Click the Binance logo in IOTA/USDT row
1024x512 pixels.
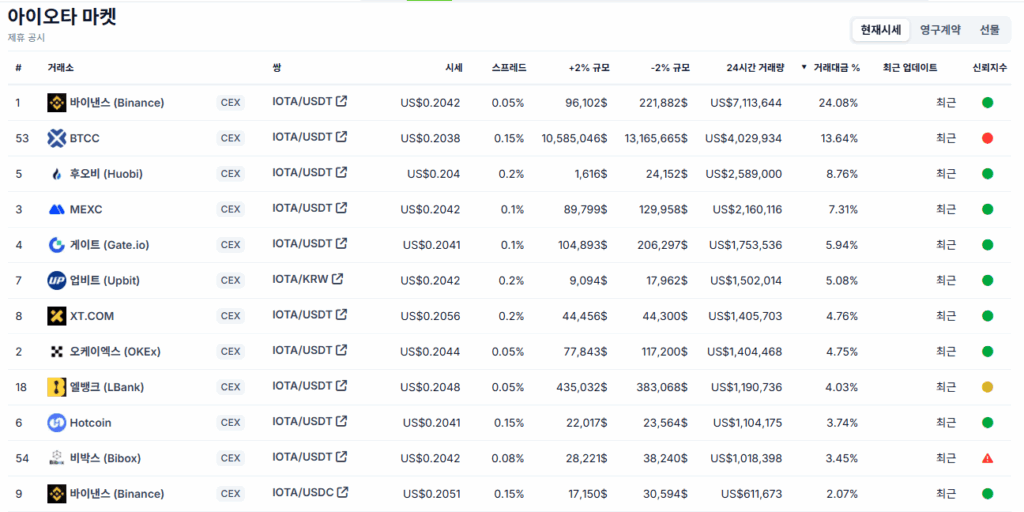point(57,103)
